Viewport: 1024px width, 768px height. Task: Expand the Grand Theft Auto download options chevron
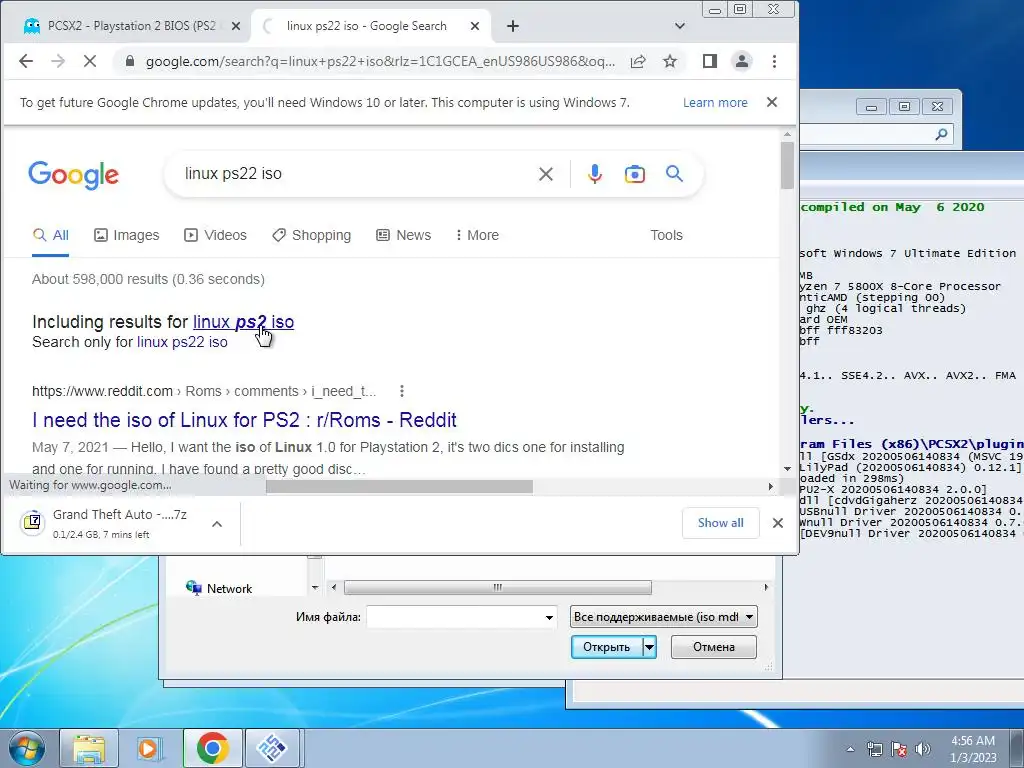tap(217, 524)
